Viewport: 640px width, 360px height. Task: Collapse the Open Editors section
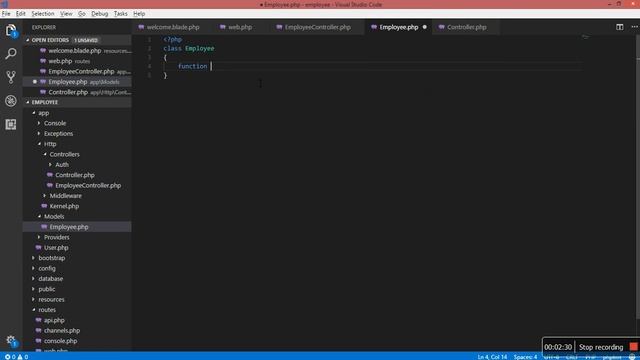[28, 40]
